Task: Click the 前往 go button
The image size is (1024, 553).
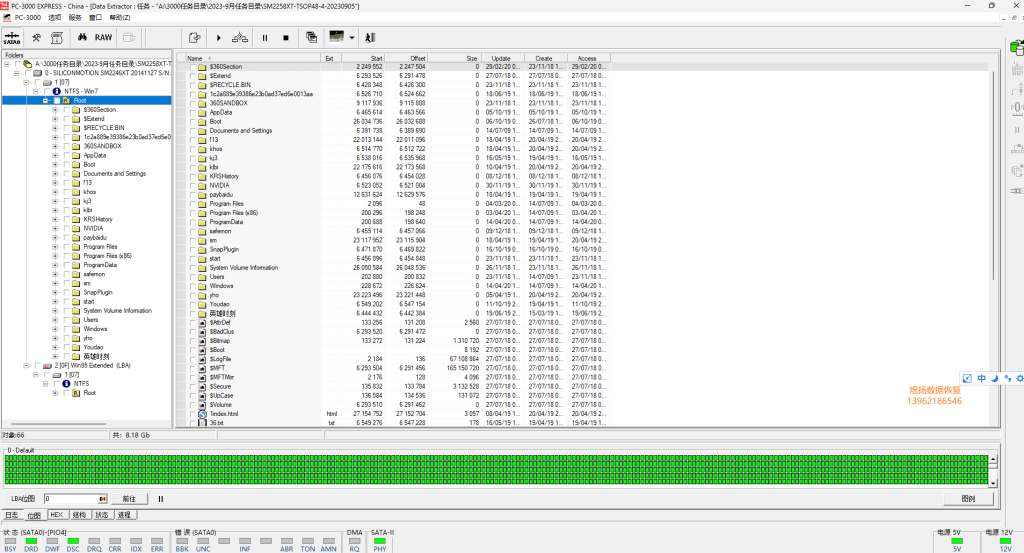Action: point(129,499)
